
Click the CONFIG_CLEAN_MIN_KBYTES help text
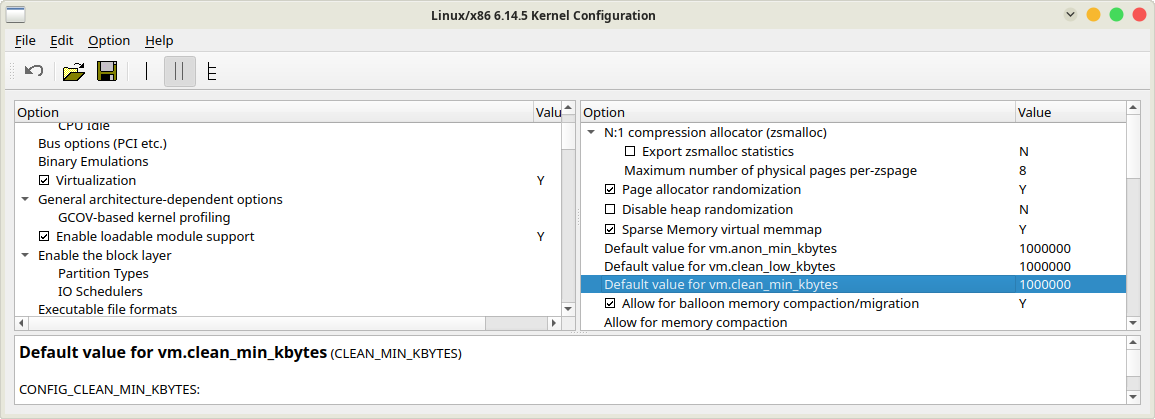coord(109,389)
